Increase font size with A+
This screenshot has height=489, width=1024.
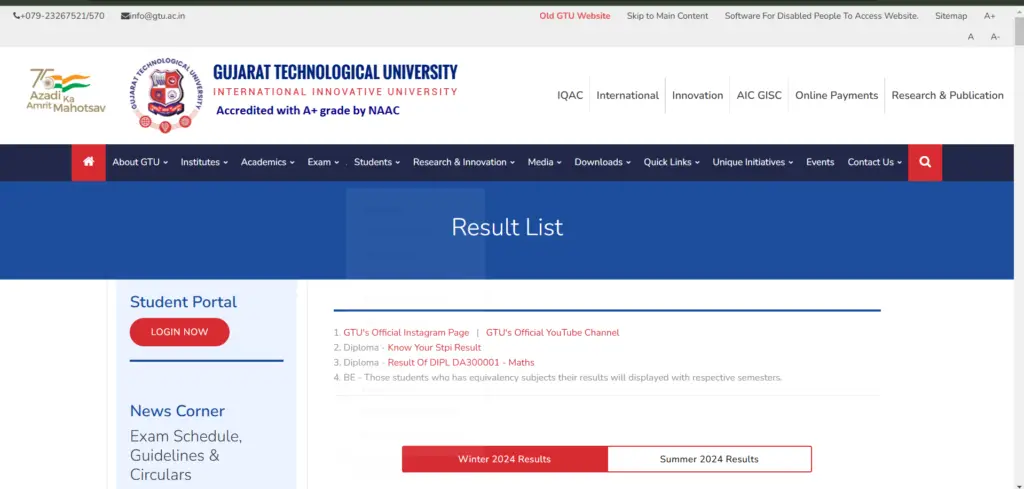click(989, 16)
